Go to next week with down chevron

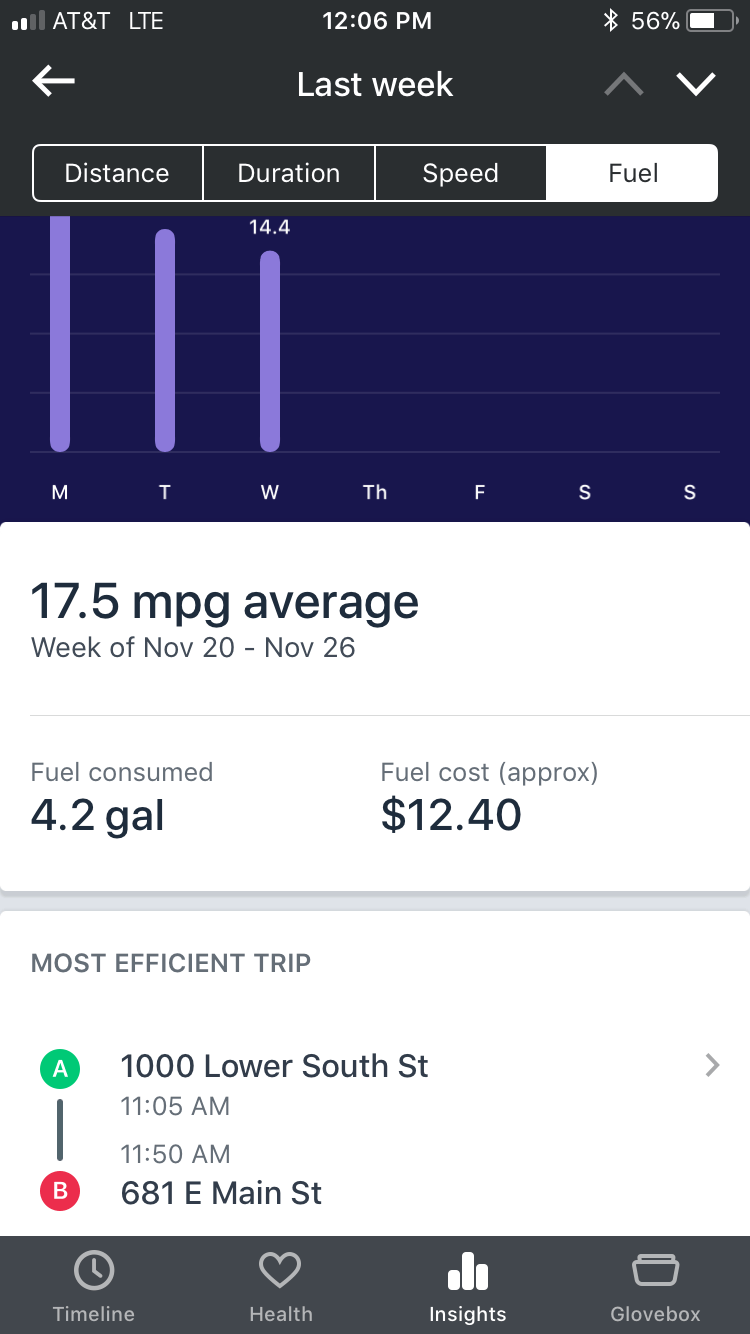tap(696, 84)
